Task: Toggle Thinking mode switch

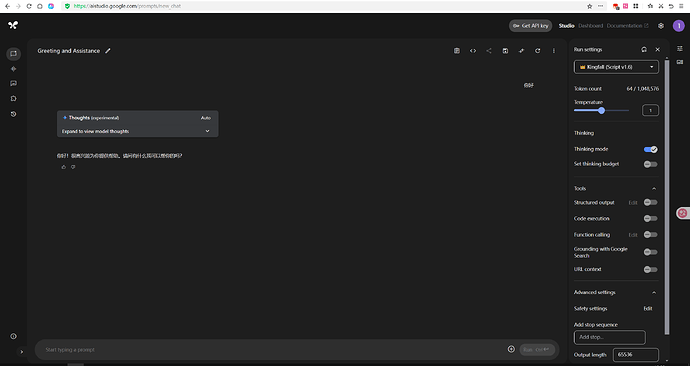Action: pyautogui.click(x=650, y=149)
